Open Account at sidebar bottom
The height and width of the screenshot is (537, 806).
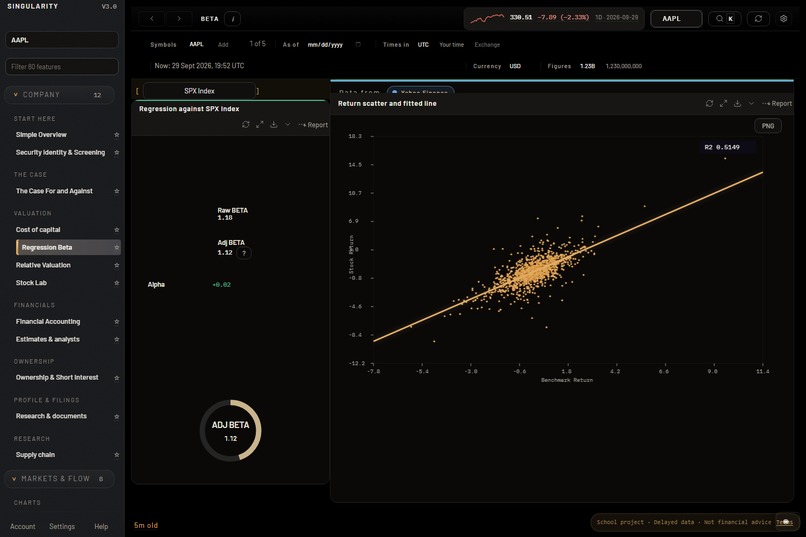click(23, 526)
